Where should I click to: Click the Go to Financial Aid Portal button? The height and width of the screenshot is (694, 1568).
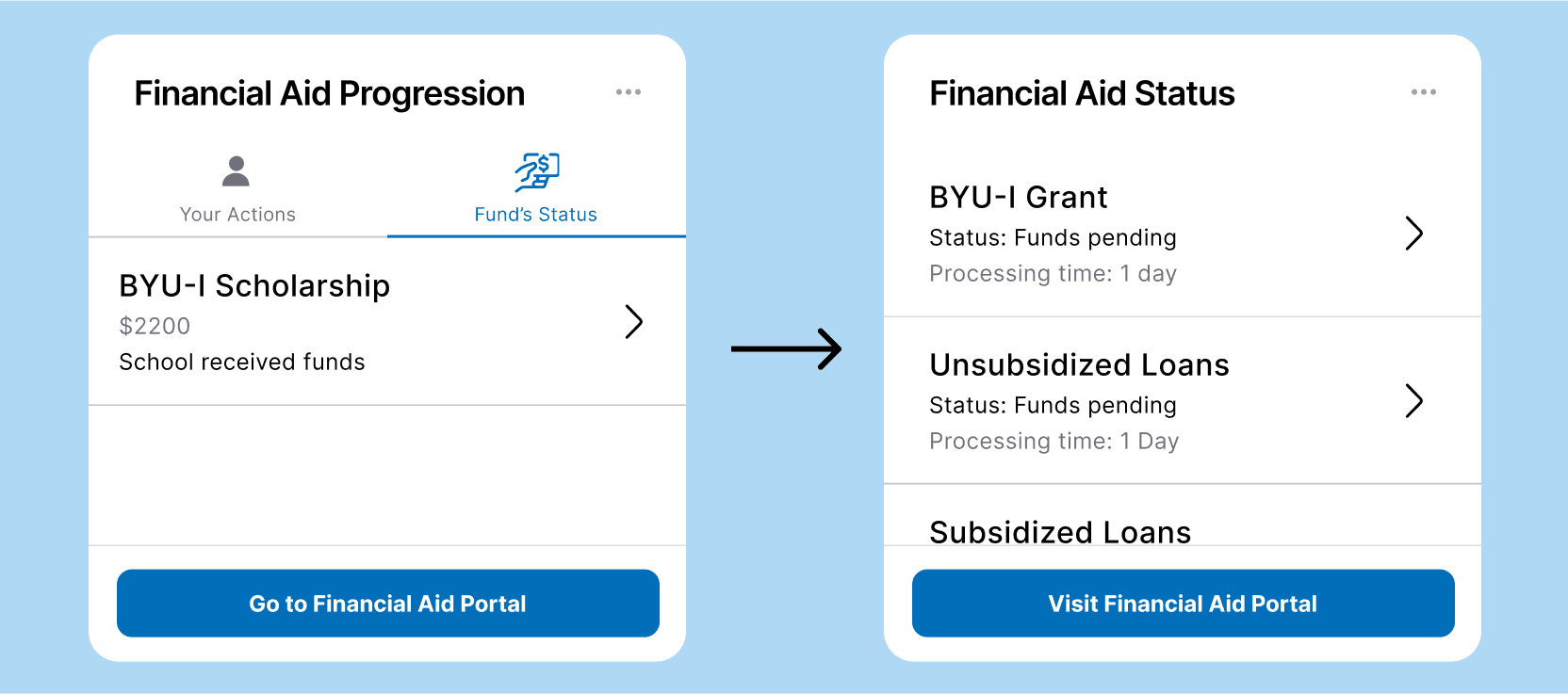tap(388, 604)
